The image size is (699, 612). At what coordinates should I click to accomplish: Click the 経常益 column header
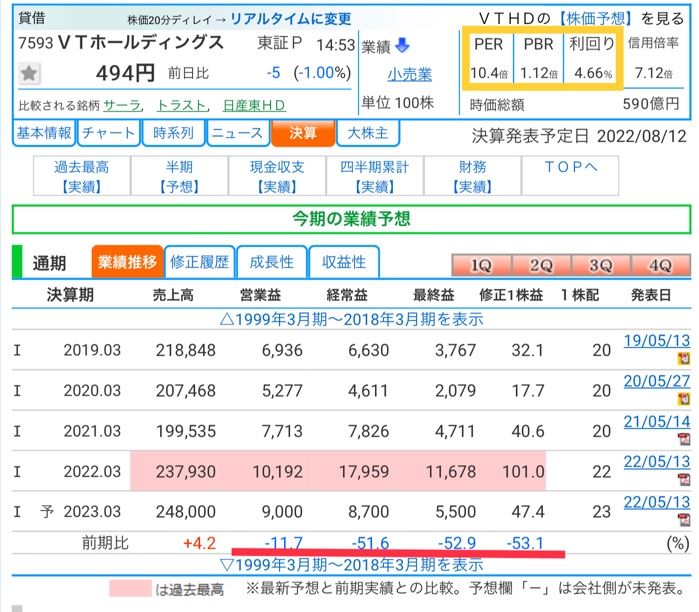347,295
